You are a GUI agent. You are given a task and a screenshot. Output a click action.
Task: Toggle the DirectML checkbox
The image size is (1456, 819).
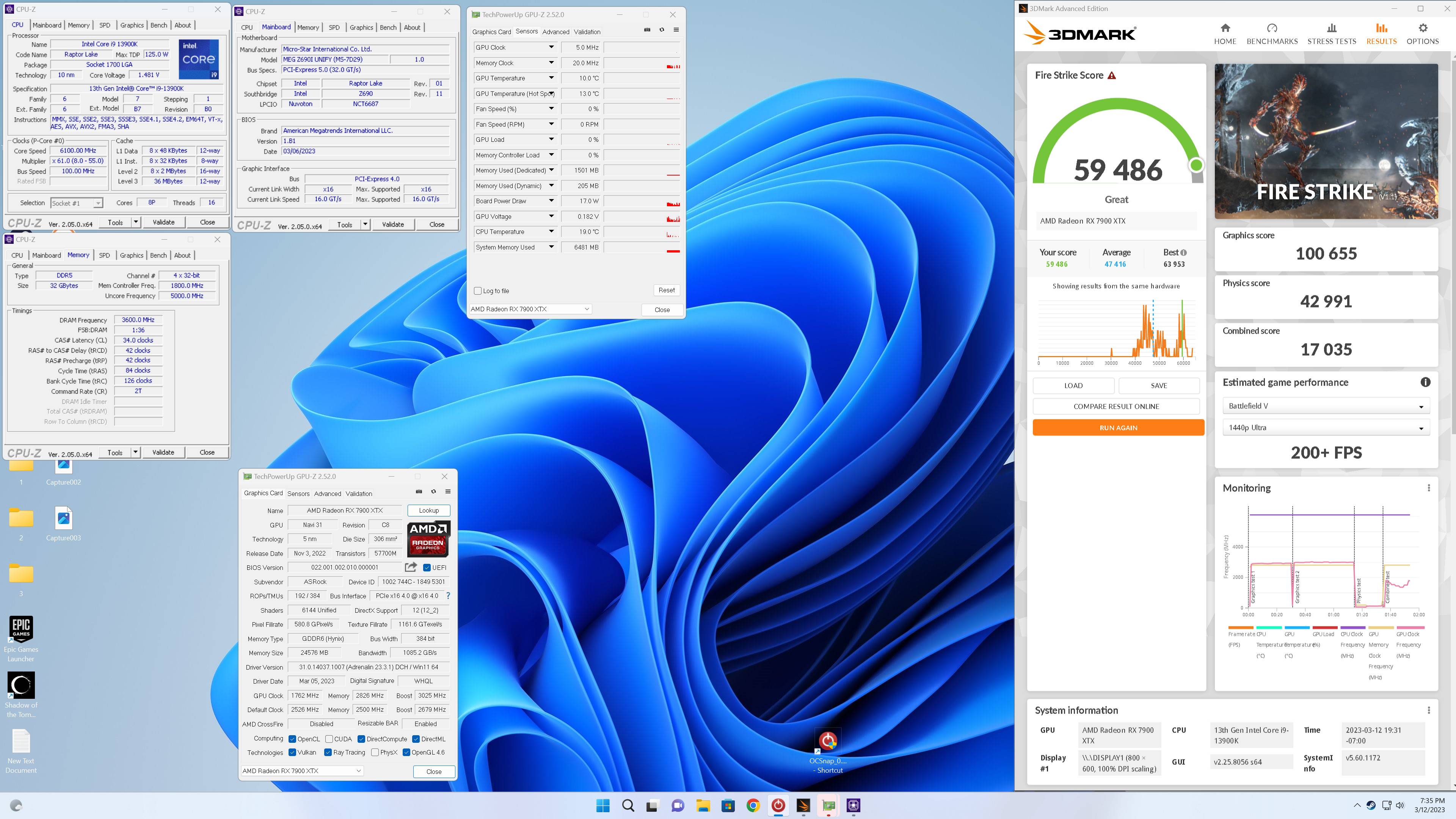[416, 739]
